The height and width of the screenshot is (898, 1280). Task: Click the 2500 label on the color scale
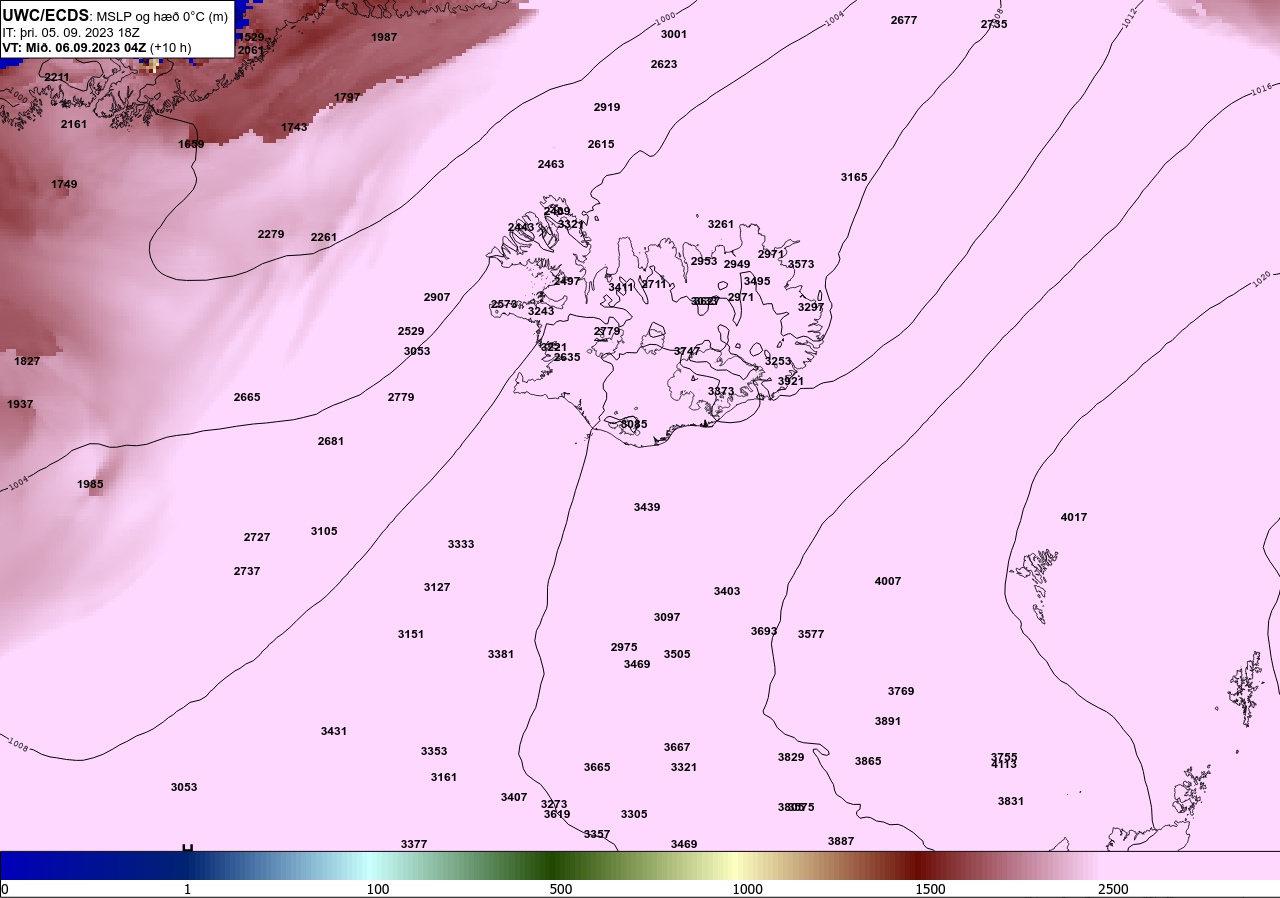[1113, 889]
